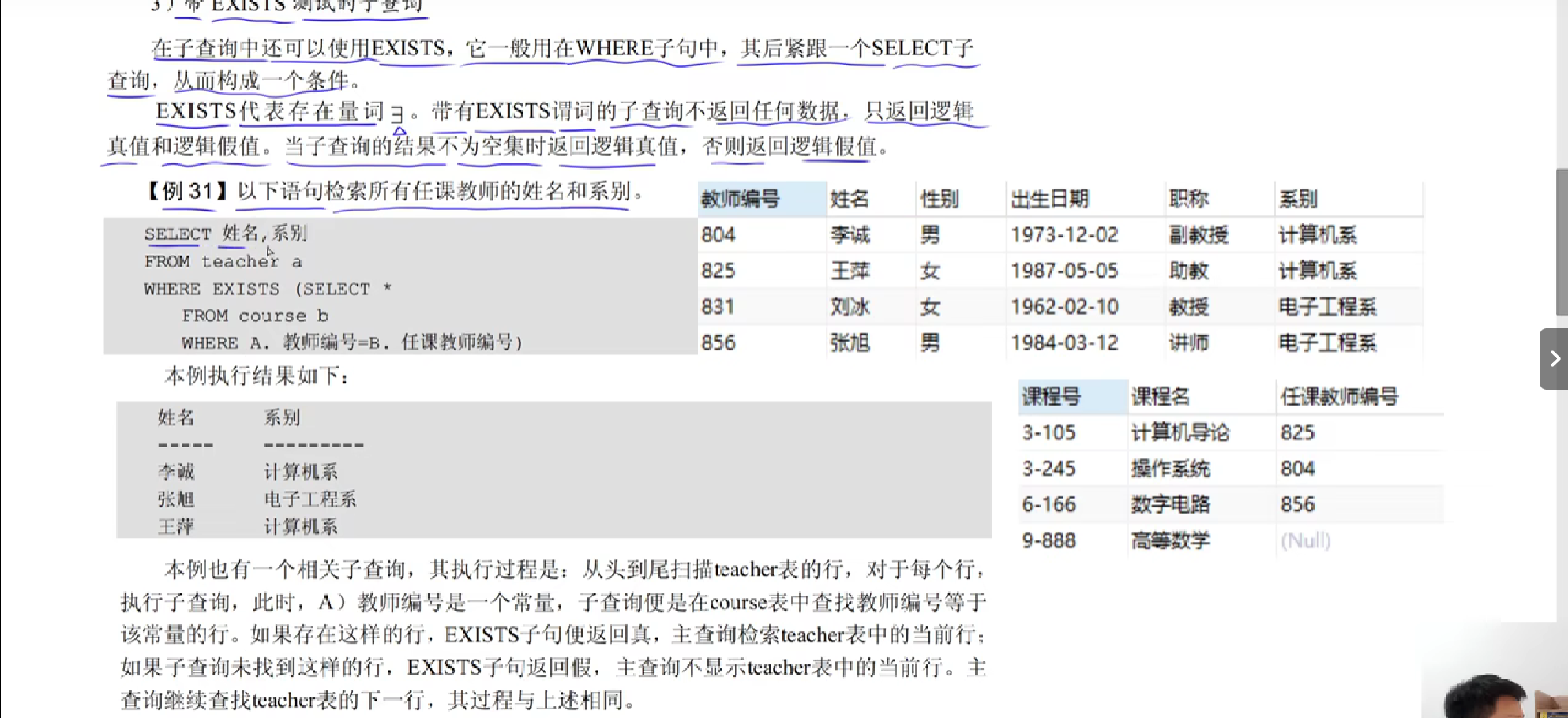The image size is (1568, 718).
Task: Click the name cell 刘冰
Action: [850, 307]
